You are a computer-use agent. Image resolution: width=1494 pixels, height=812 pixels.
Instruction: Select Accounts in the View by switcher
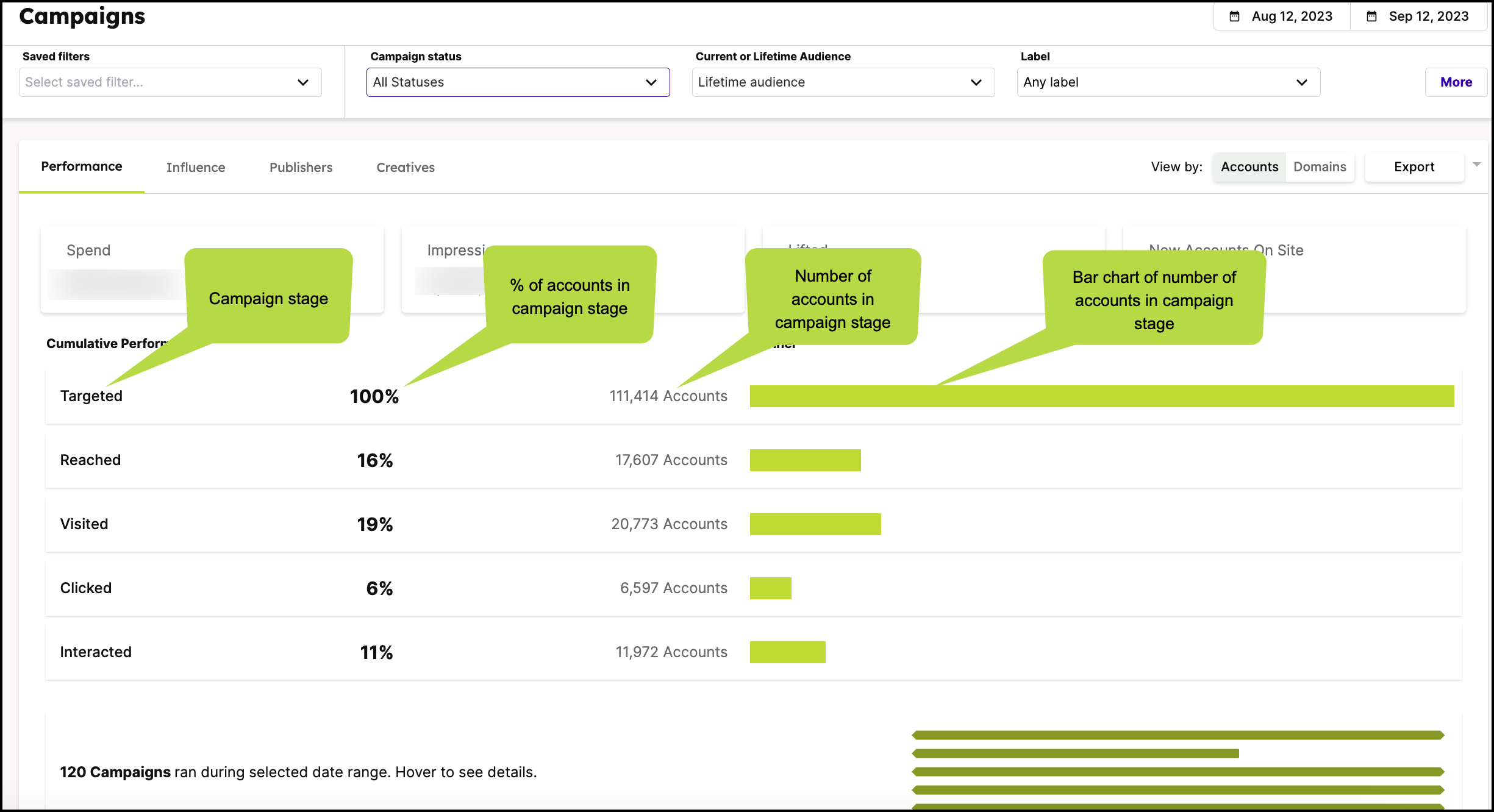tap(1248, 166)
